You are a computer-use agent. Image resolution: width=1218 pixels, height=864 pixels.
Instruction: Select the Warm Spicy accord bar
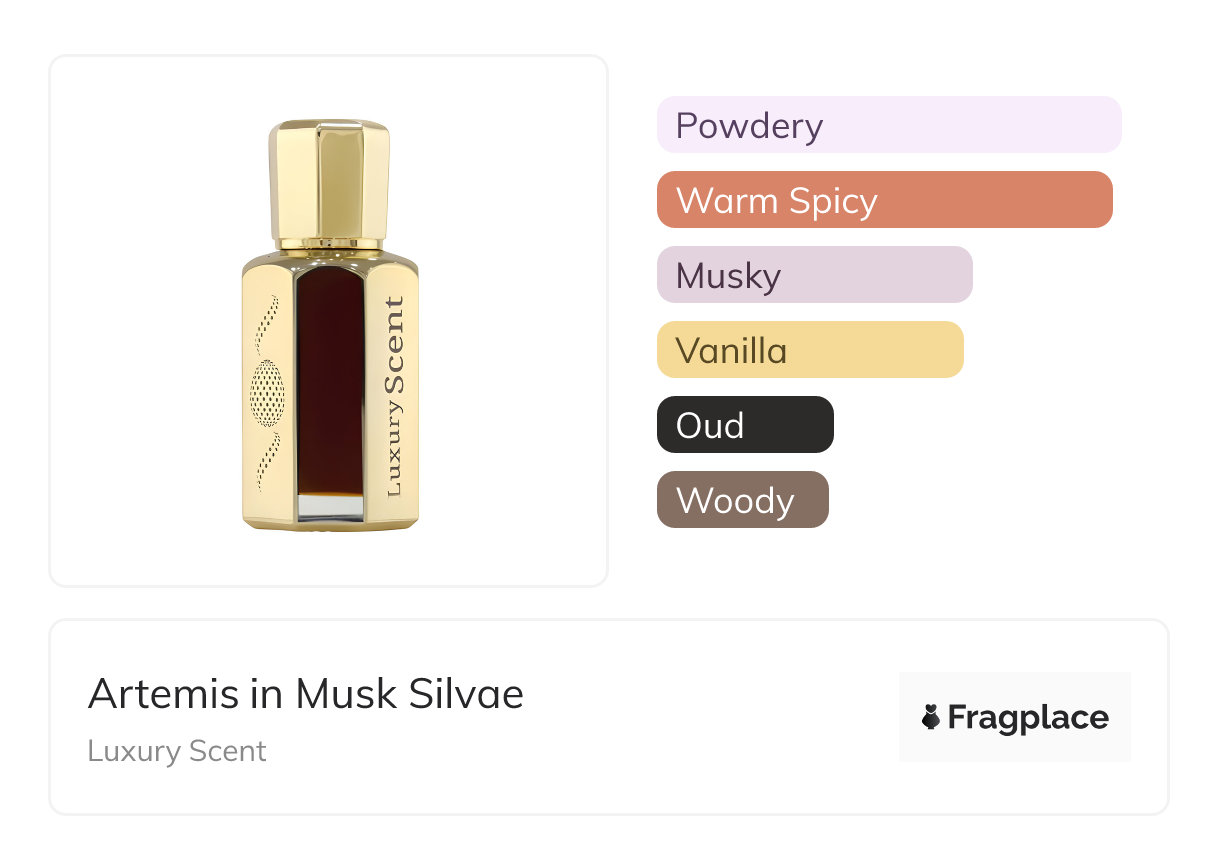click(884, 200)
